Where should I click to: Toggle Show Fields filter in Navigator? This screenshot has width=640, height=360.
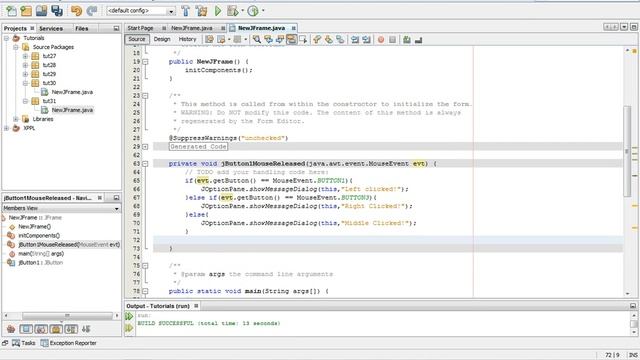(x=41, y=329)
